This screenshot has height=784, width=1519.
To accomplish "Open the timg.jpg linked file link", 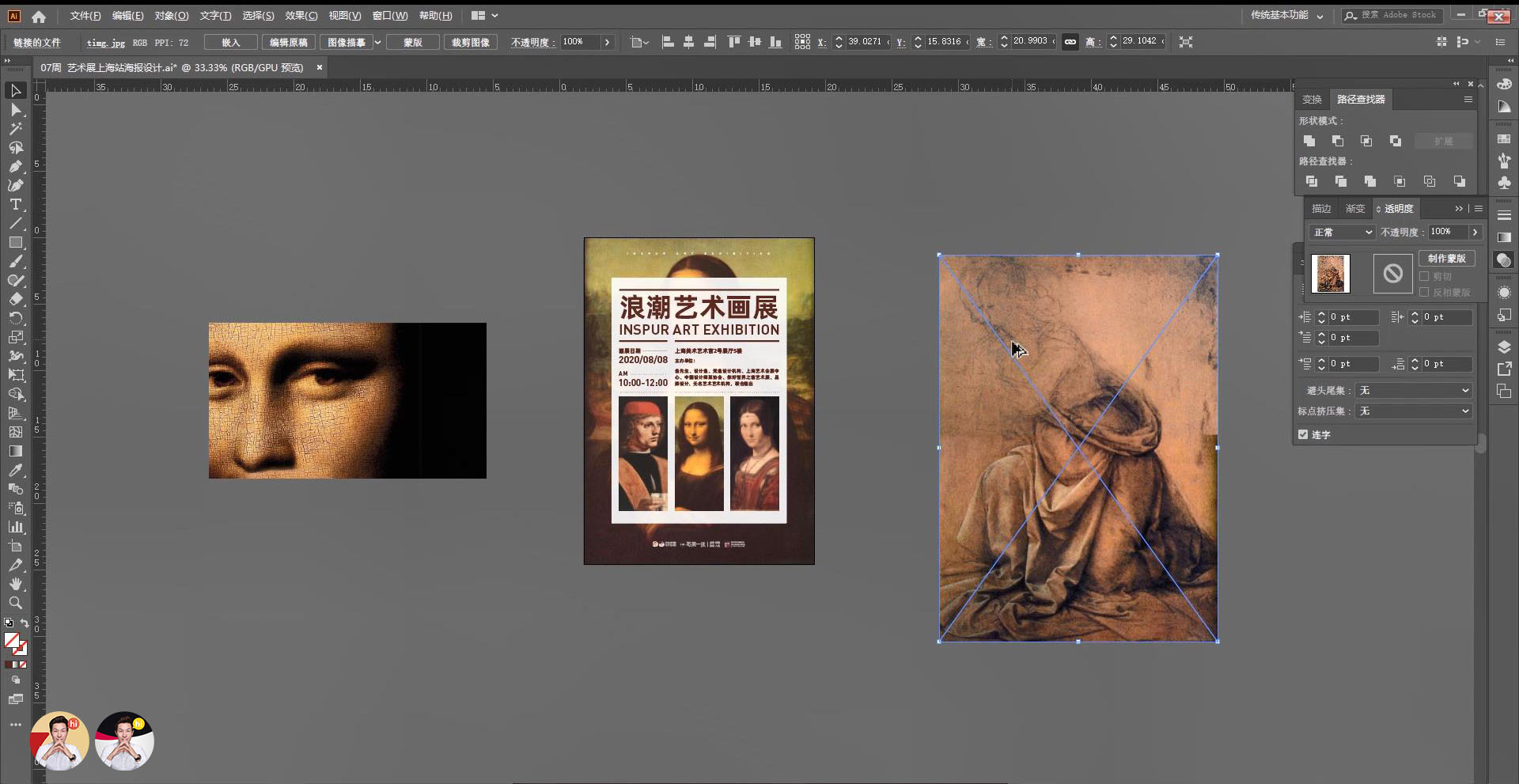I will (x=106, y=43).
